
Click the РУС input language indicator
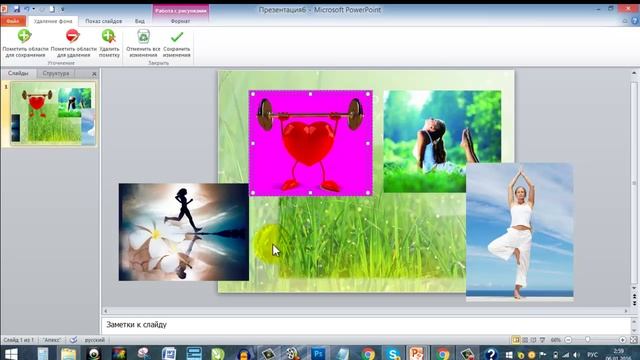tap(593, 354)
